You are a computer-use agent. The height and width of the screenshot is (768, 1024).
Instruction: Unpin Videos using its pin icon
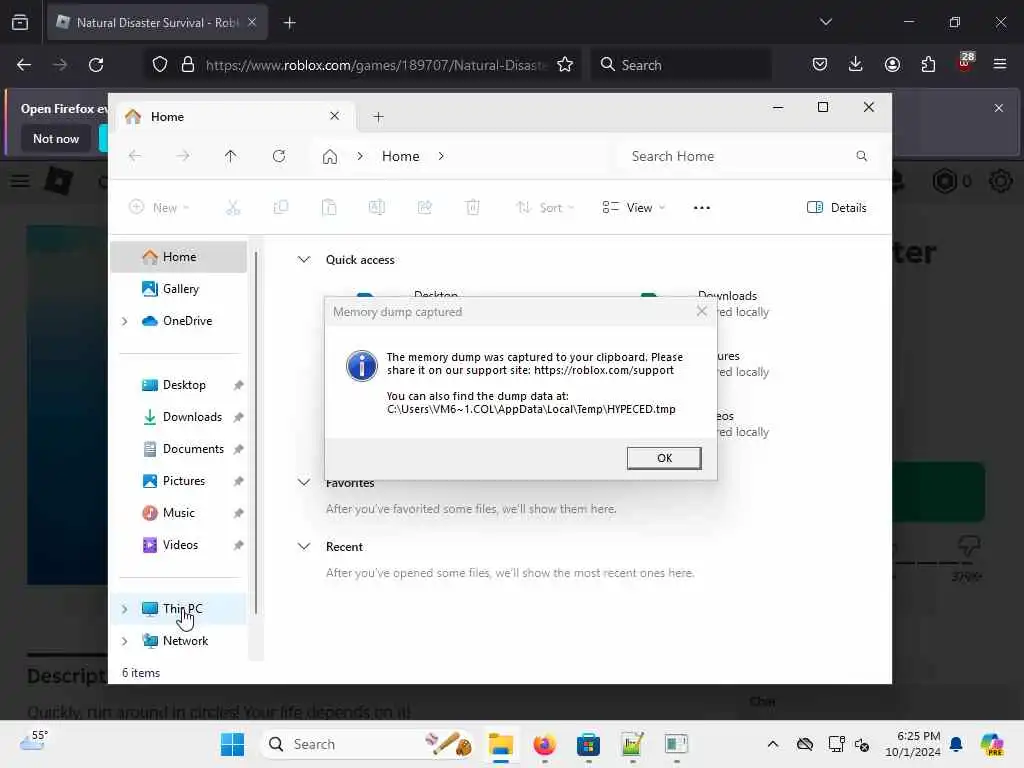(x=238, y=545)
